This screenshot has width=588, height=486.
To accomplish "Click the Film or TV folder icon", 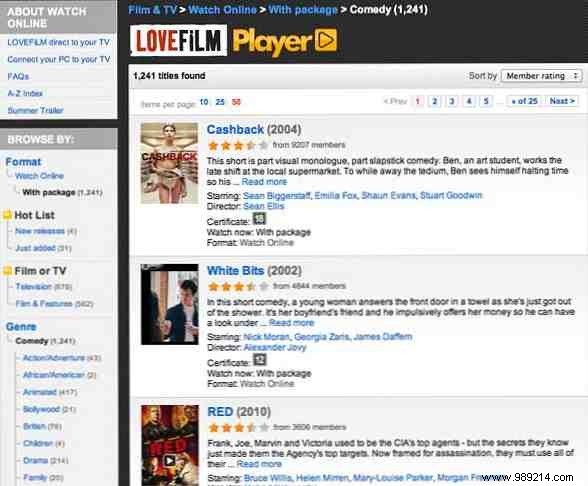I will coord(7,270).
